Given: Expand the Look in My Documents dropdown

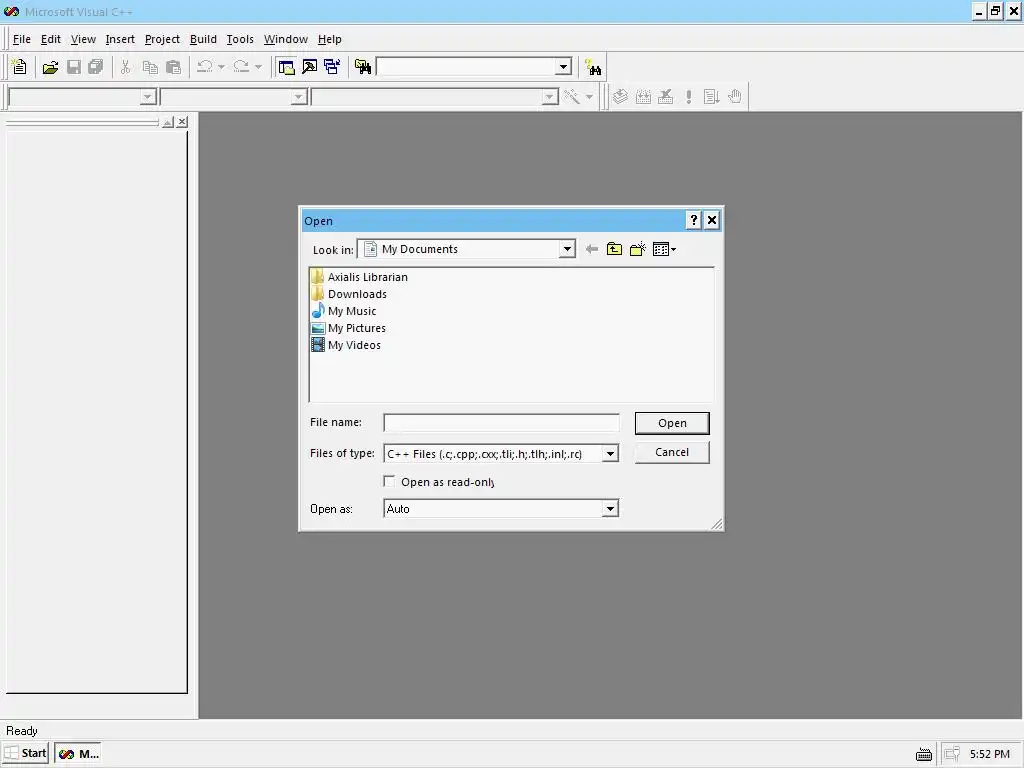Looking at the screenshot, I should click(x=567, y=249).
